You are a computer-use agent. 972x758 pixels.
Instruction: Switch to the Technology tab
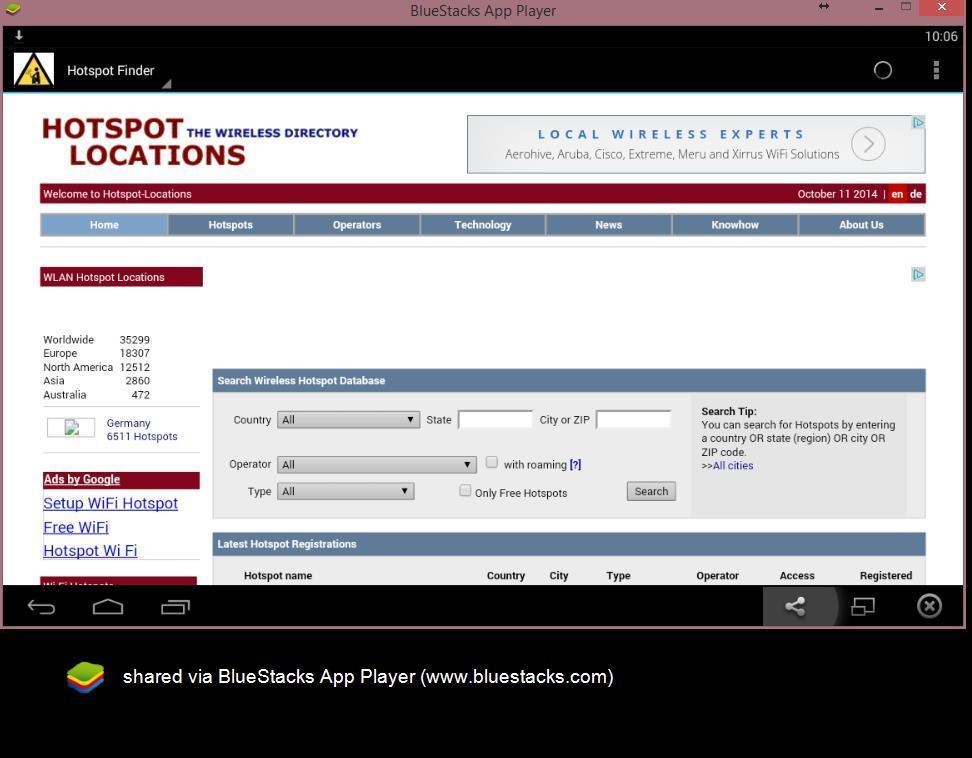[x=483, y=225]
